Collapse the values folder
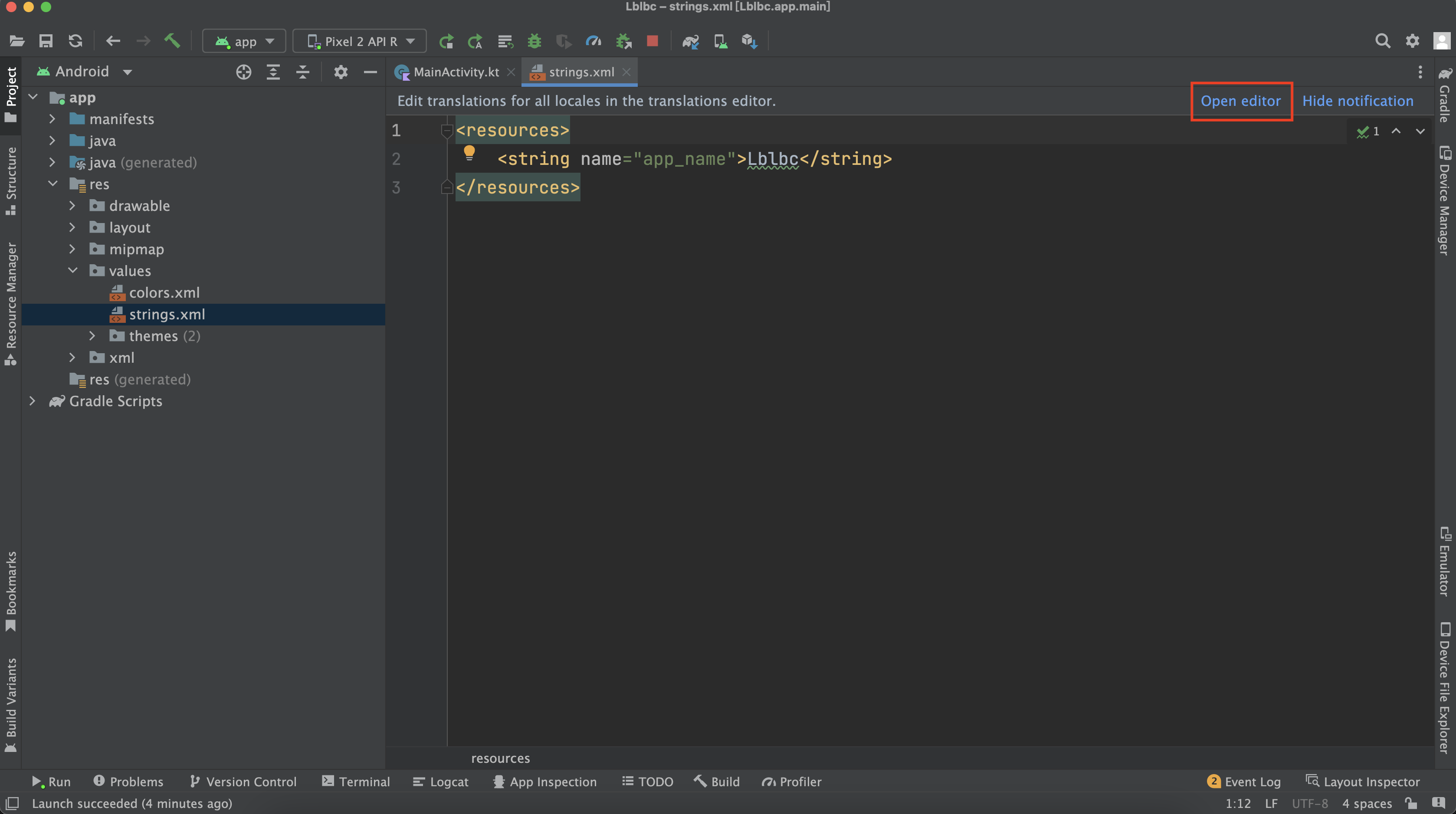 click(72, 271)
